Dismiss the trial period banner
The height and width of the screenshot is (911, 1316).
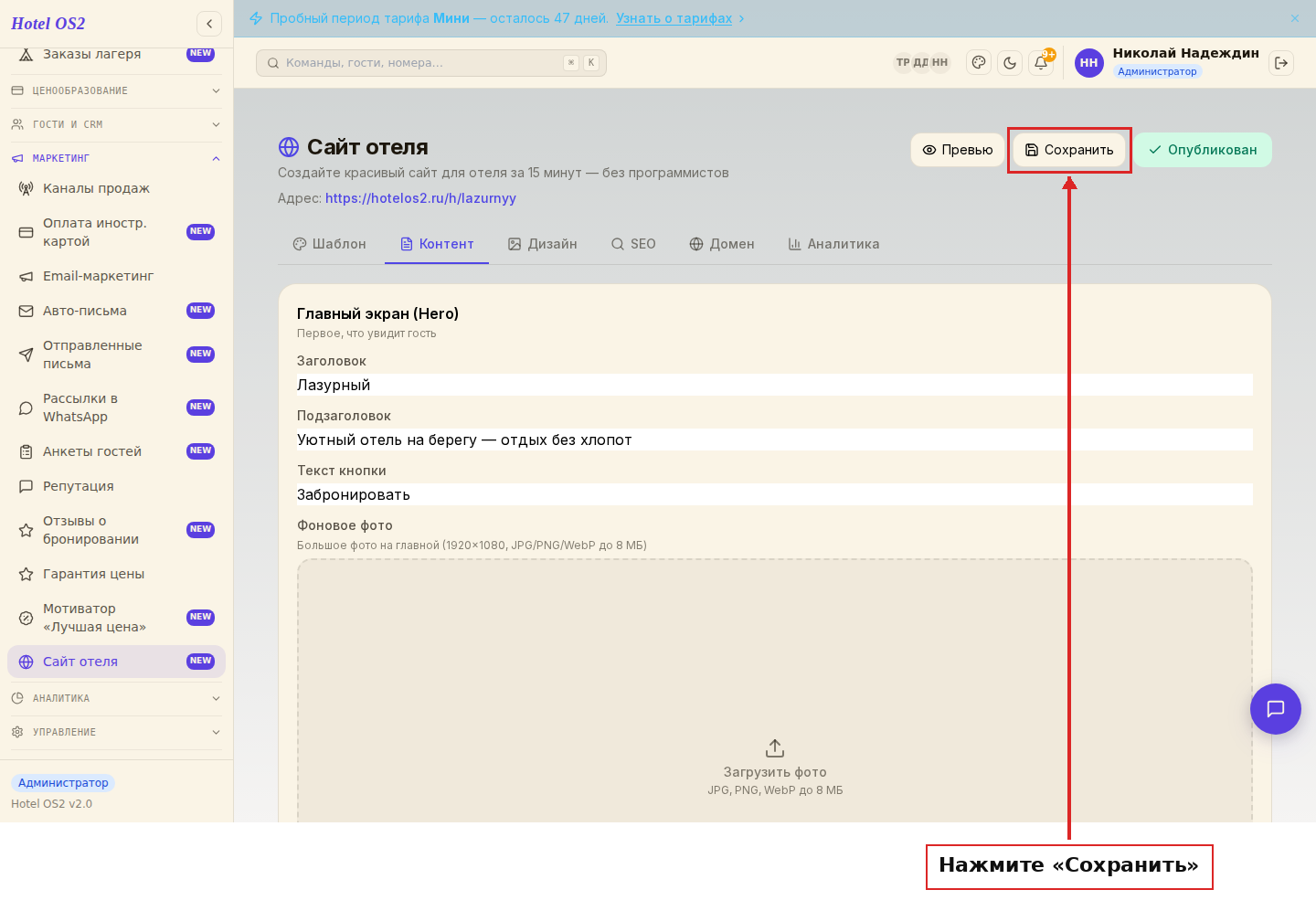click(1295, 18)
